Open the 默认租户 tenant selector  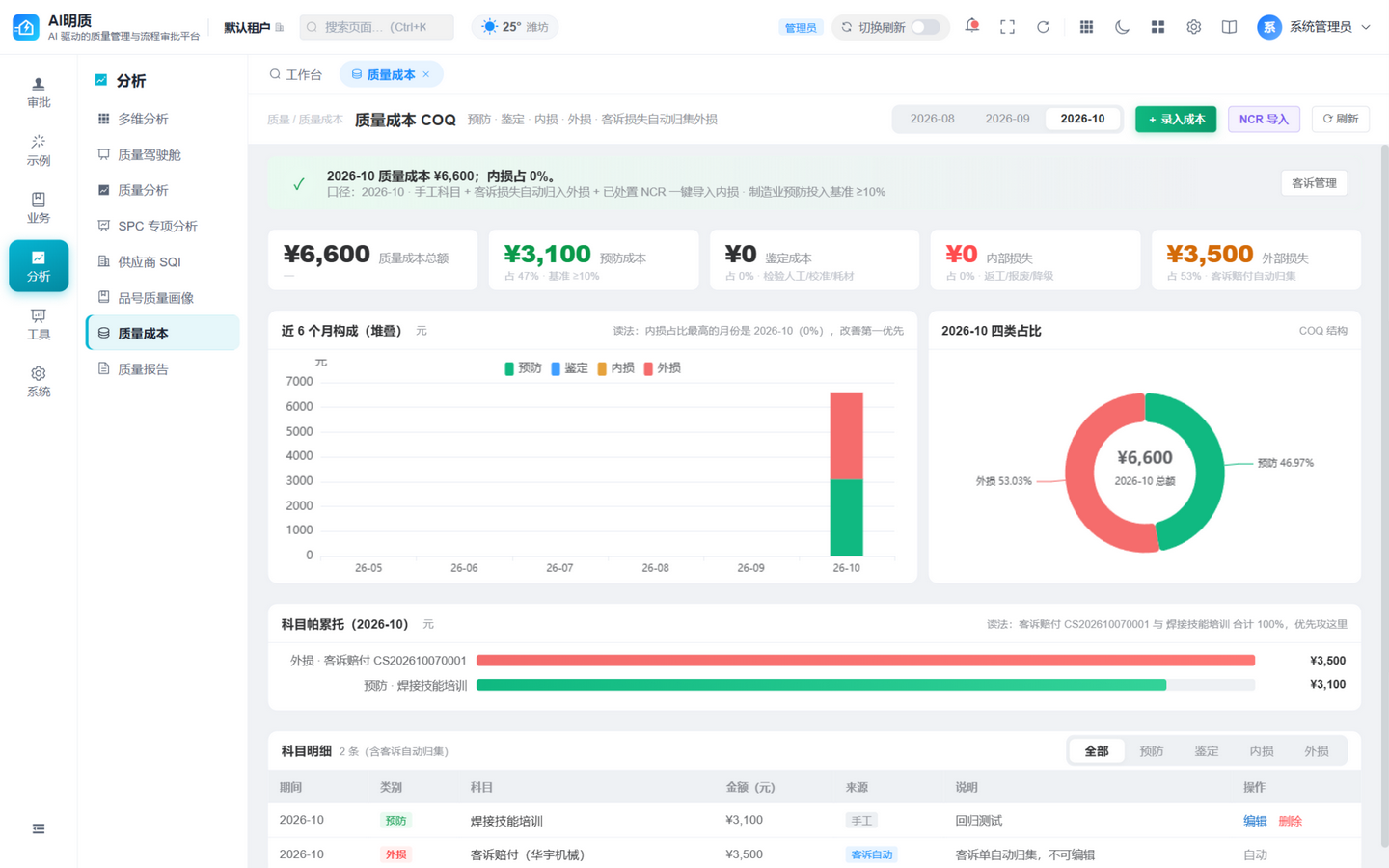click(x=254, y=27)
